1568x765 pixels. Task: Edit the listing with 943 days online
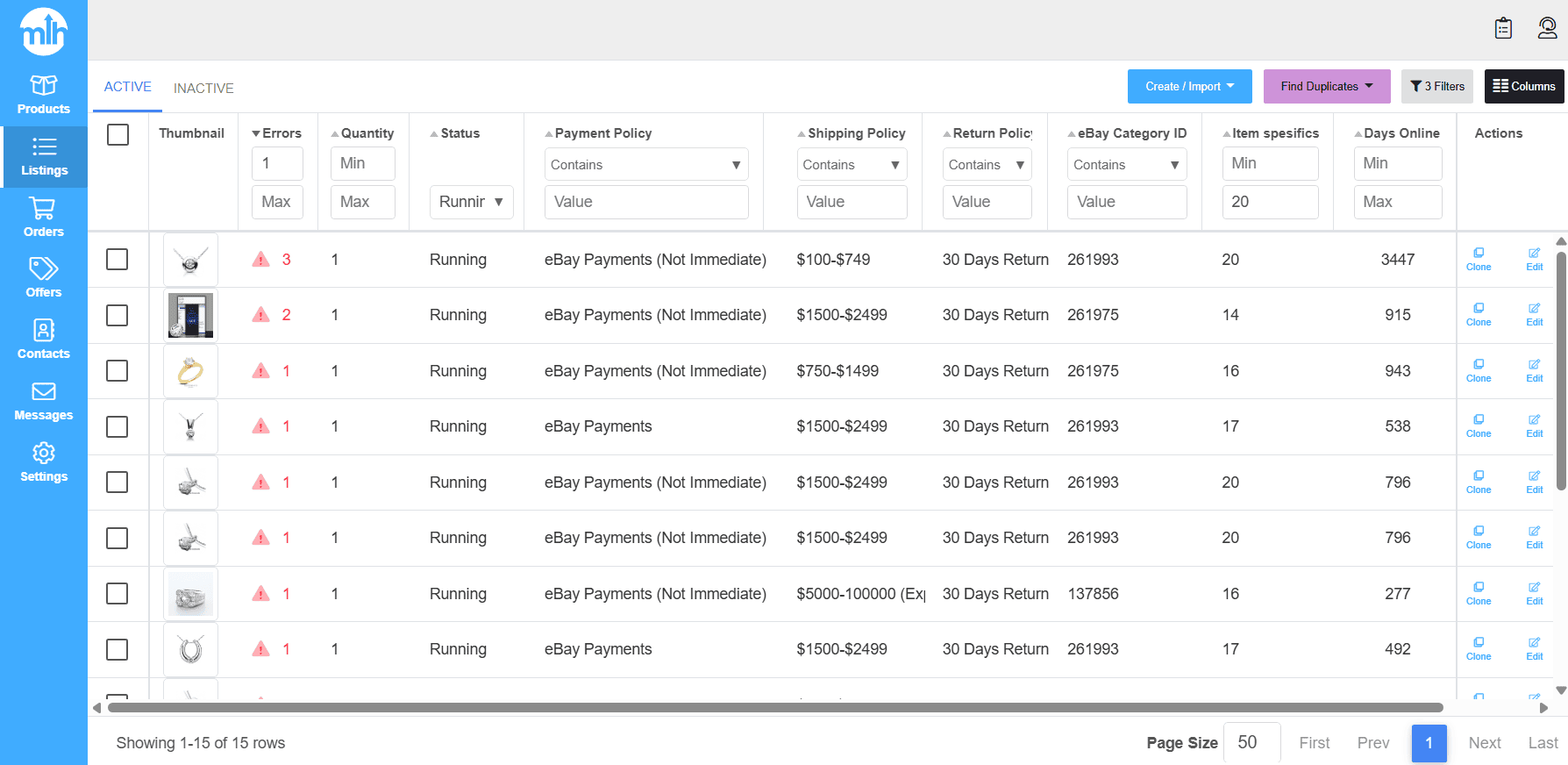(1535, 371)
